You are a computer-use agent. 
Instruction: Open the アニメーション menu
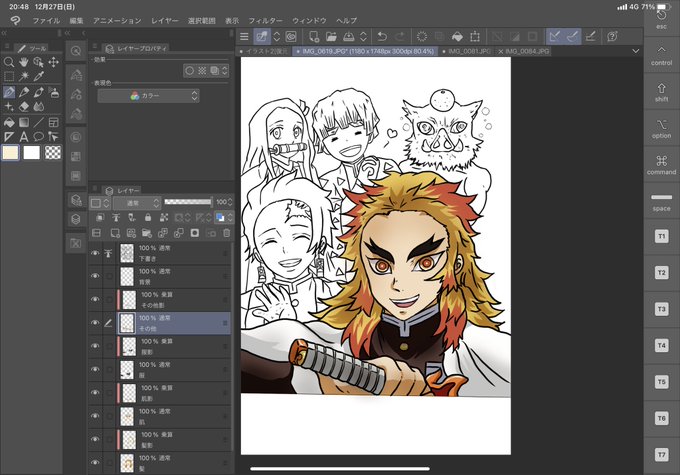pyautogui.click(x=117, y=20)
